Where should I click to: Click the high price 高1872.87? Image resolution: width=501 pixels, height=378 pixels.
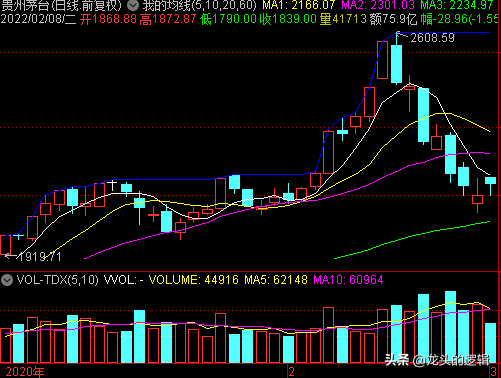click(x=168, y=19)
